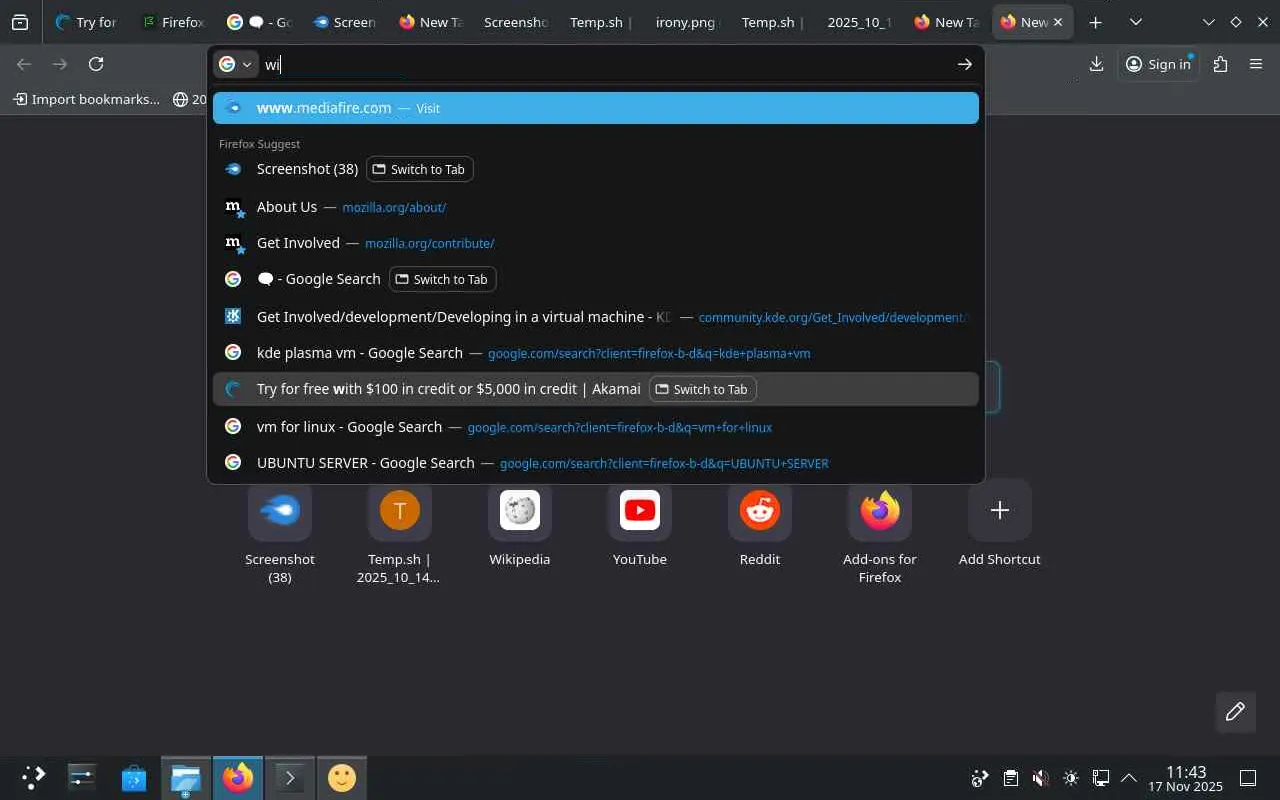Switch to the 'Screensho' tab without an icon
1280x800 pixels.
(x=516, y=22)
